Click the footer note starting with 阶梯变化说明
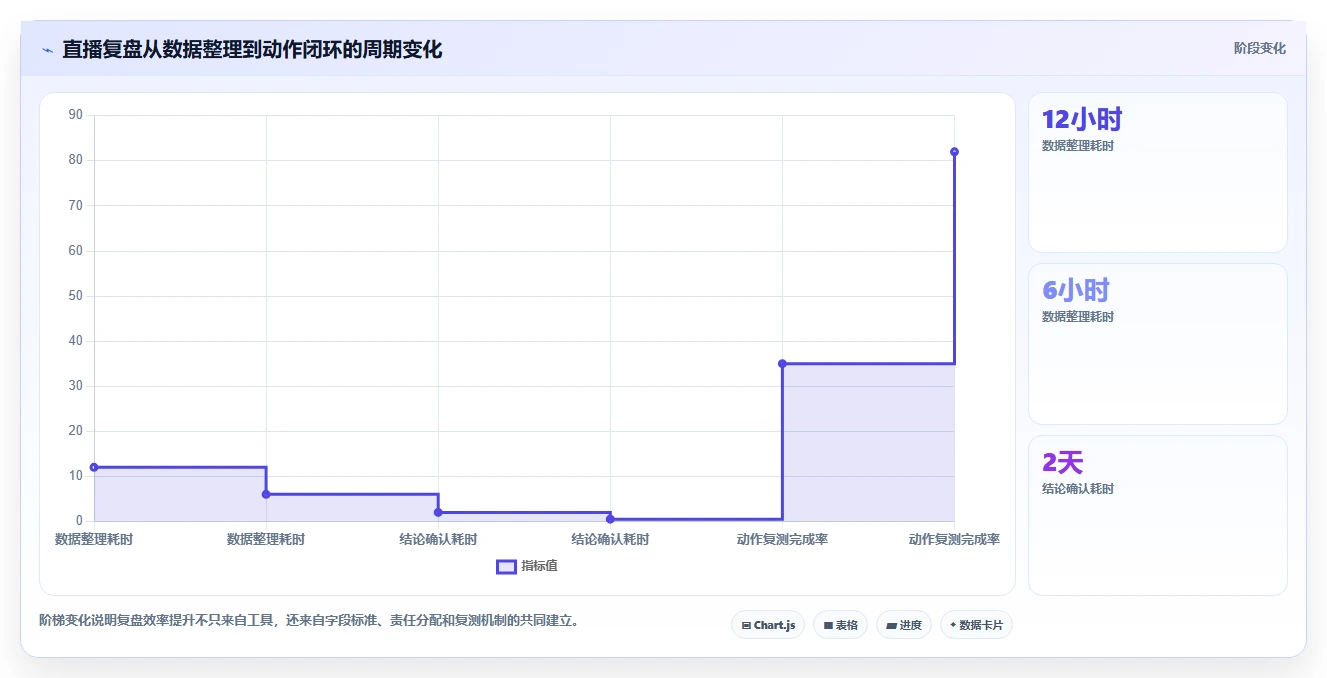Viewport: 1327px width, 678px height. pos(309,621)
